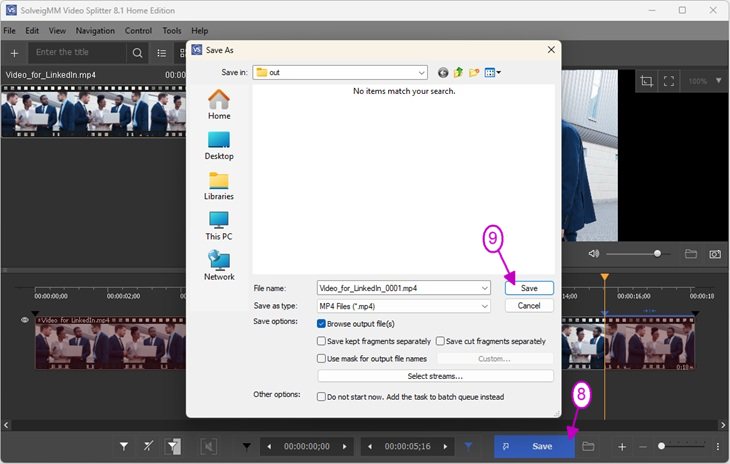Select Video_for_LinkedIn.mp4 thumbnail in media list
Viewport: 730px width, 464px height.
[x=94, y=111]
